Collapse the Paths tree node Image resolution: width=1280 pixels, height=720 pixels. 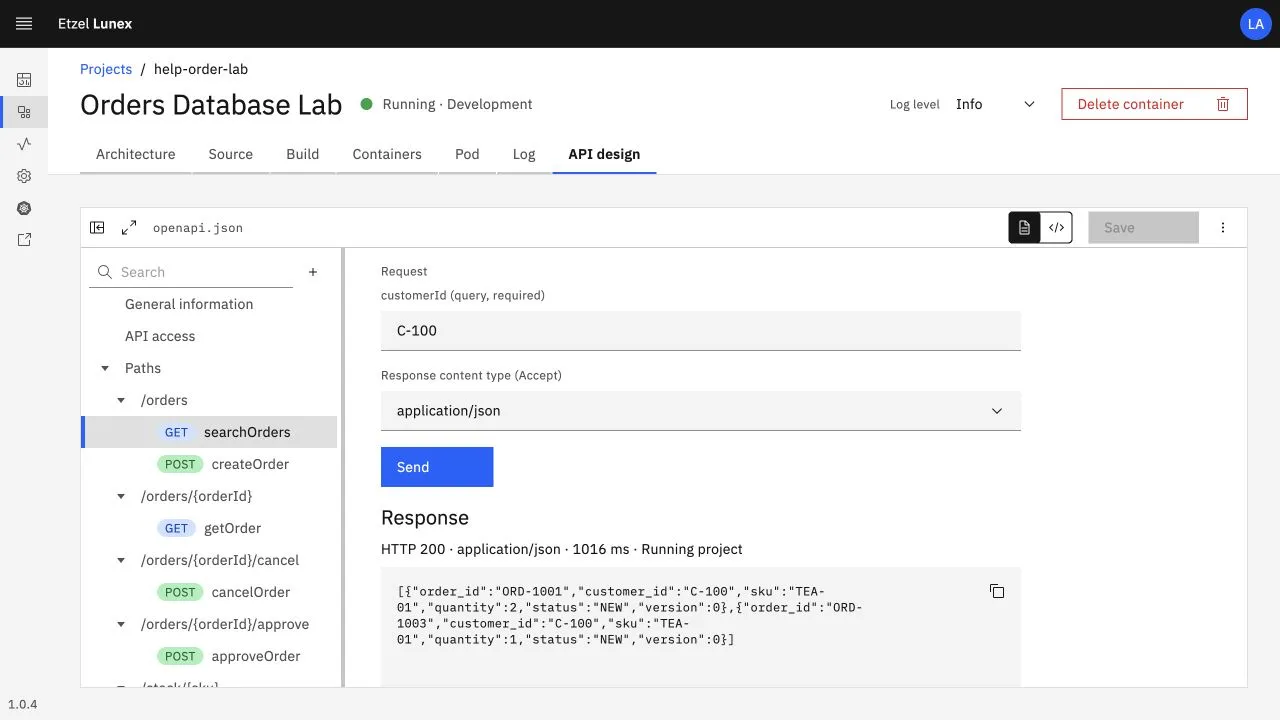coord(106,368)
